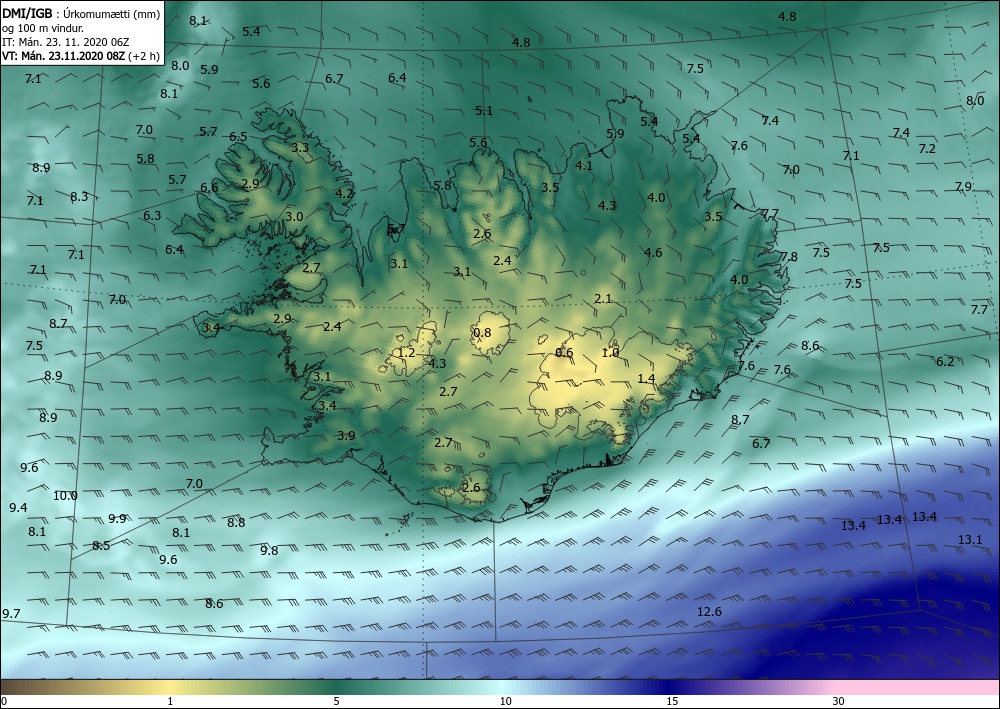Click the map value "9.9"
This screenshot has height=709, width=1000.
click(117, 518)
